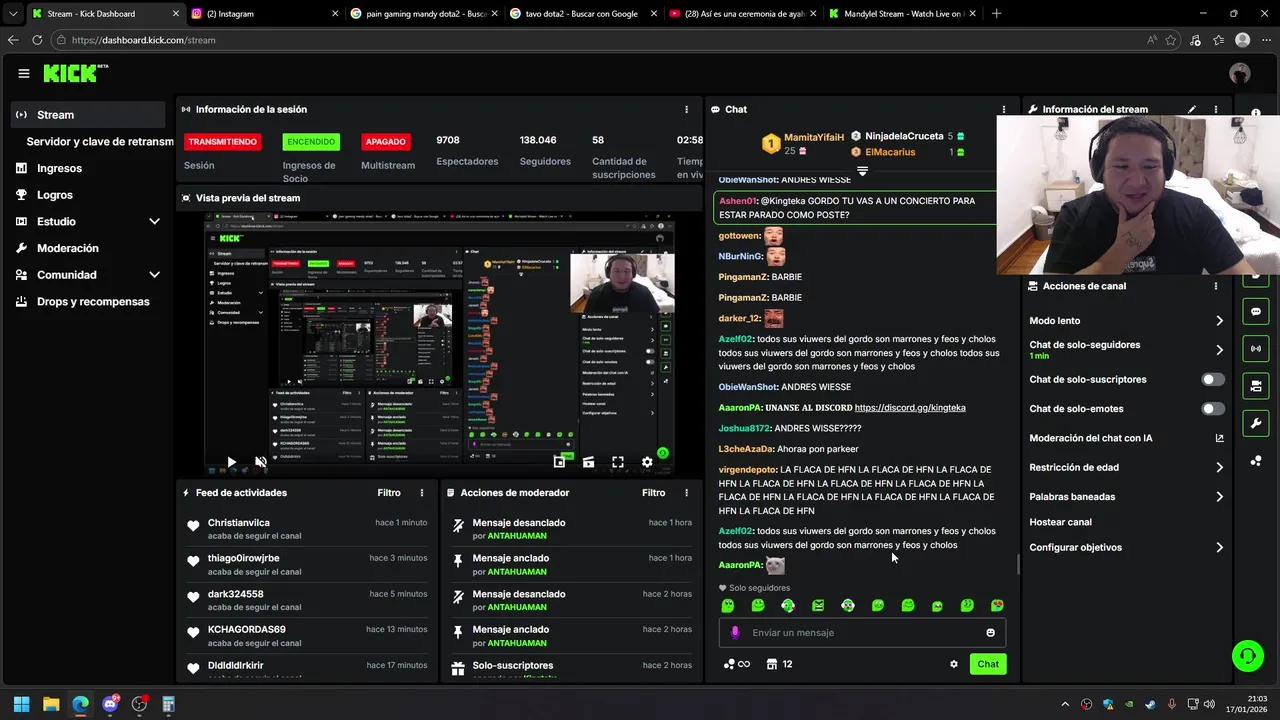Toggle Chat de solo-suscriptores switch
The image size is (1280, 720).
point(1212,379)
